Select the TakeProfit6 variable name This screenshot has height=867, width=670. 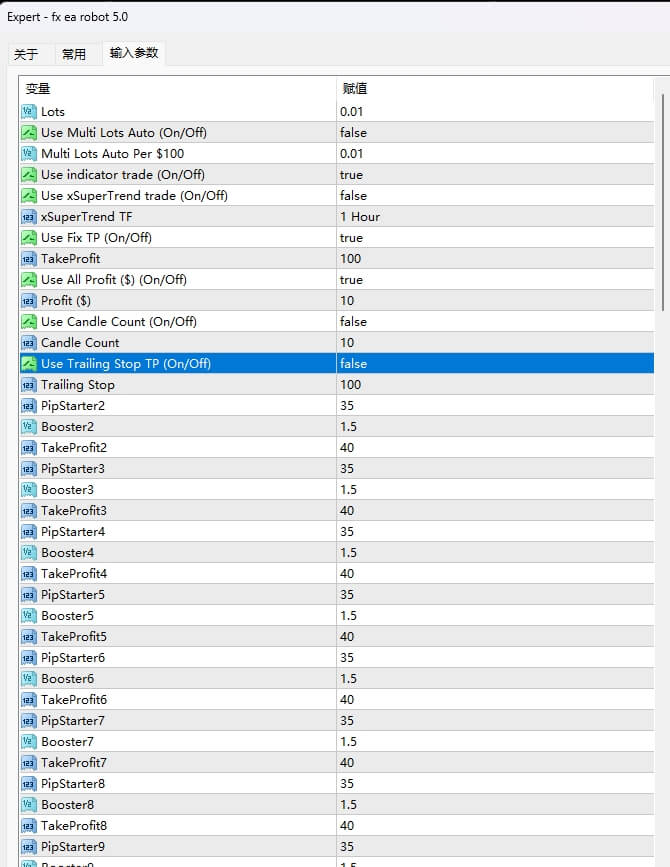[74, 700]
